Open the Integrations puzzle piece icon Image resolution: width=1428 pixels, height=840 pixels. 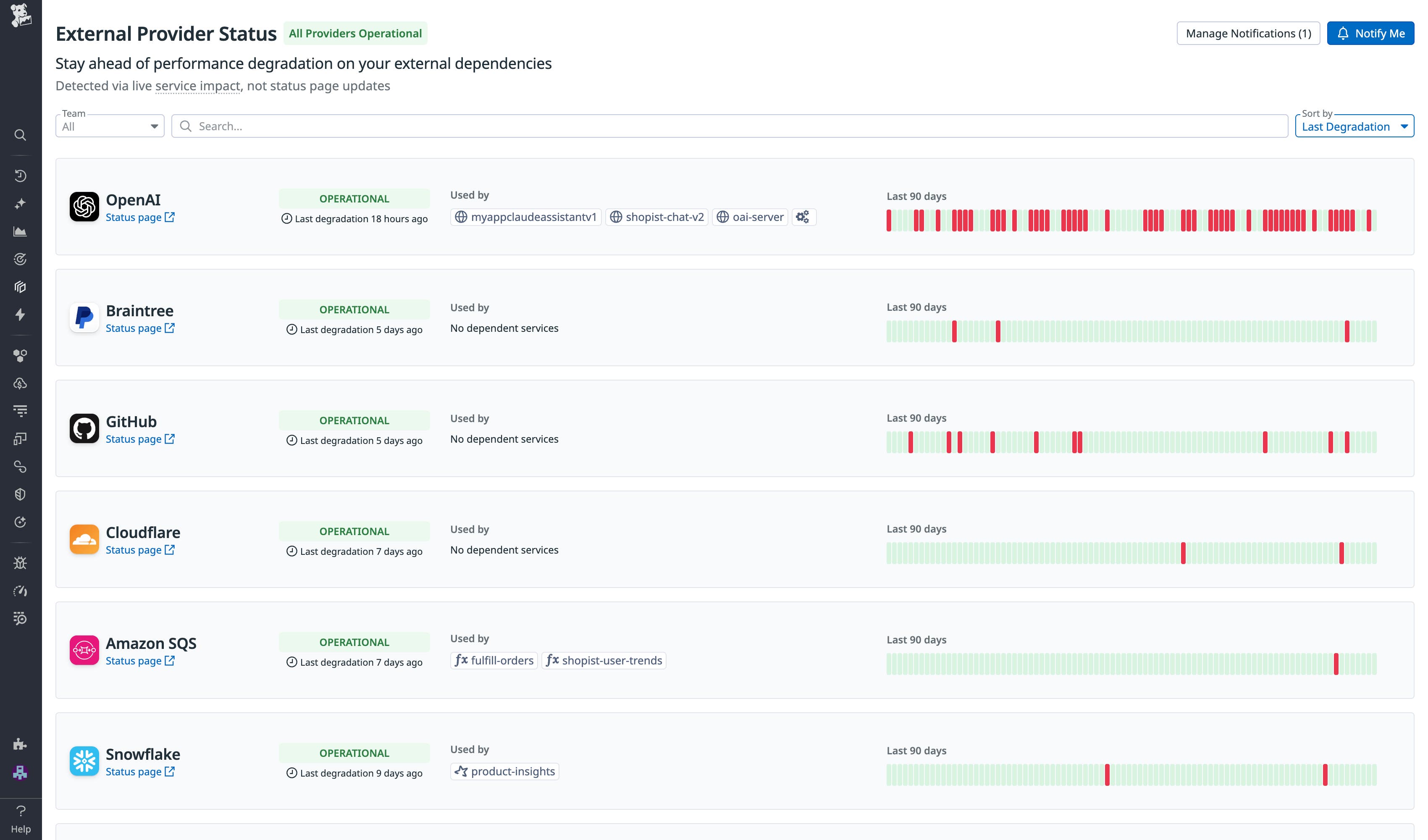tap(21, 744)
